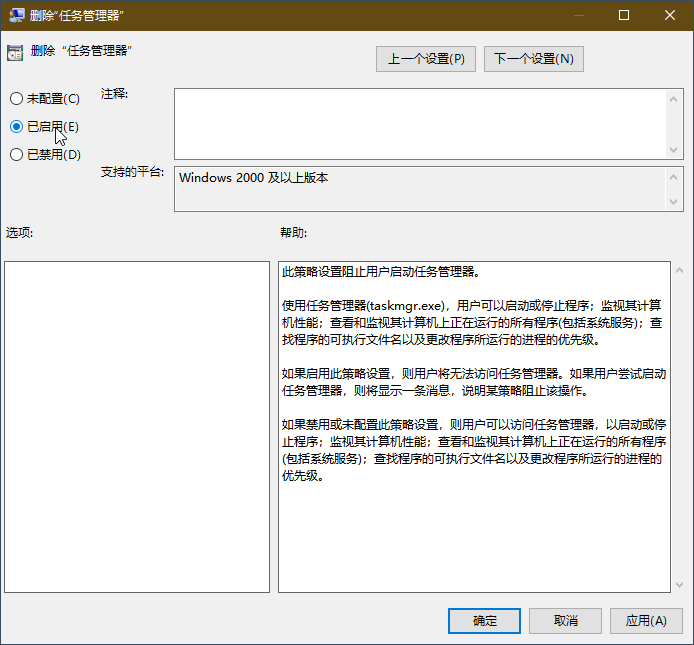Screen dimensions: 694x645
Task: Click the heading text 删除 "任务管理器"
Action: (81, 50)
